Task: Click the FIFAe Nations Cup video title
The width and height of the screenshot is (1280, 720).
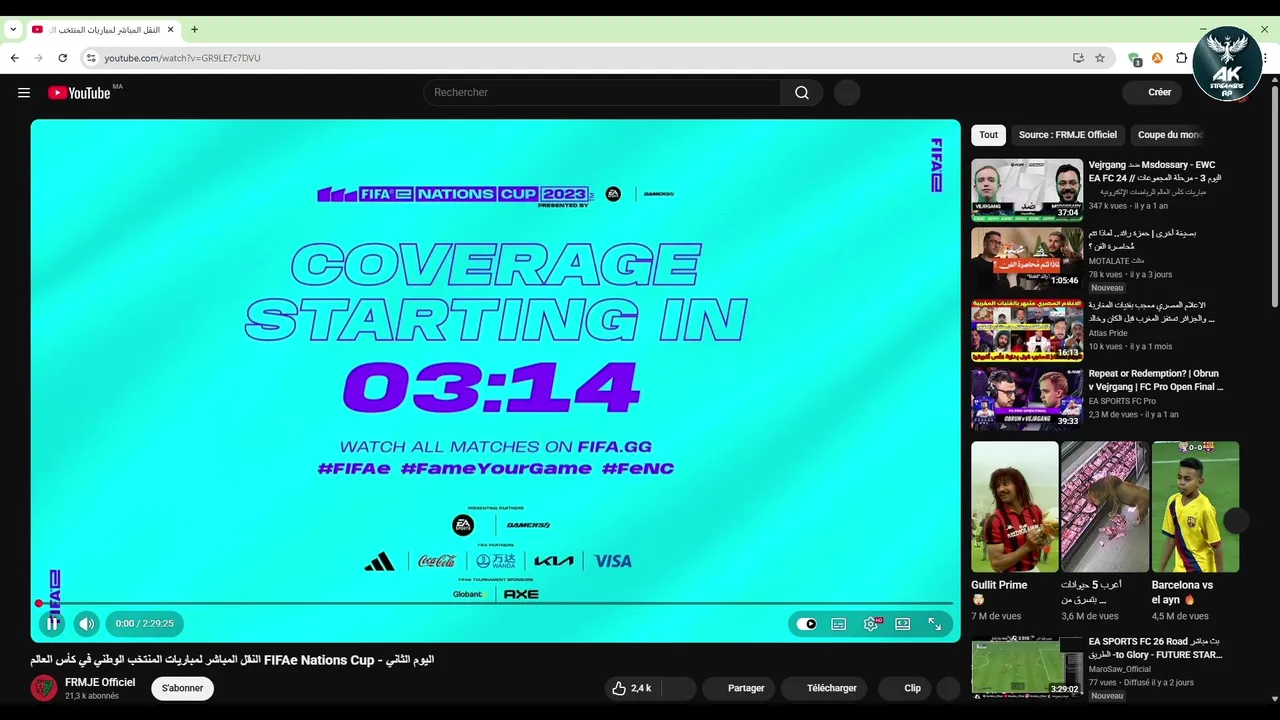Action: 232,660
